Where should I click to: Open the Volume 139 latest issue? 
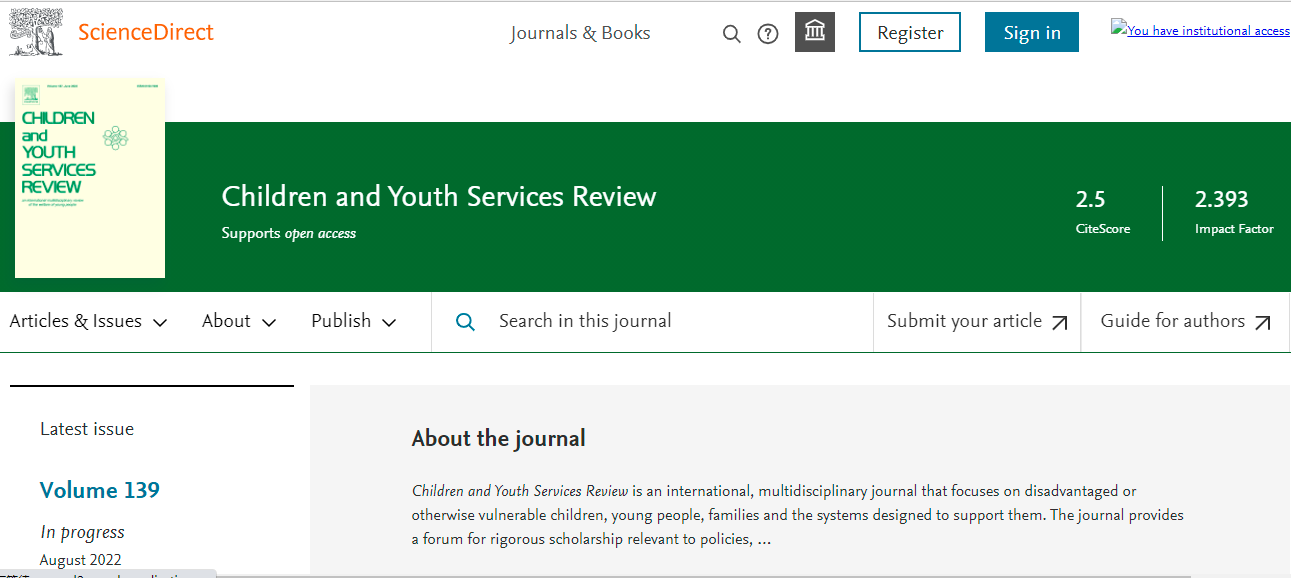tap(100, 490)
